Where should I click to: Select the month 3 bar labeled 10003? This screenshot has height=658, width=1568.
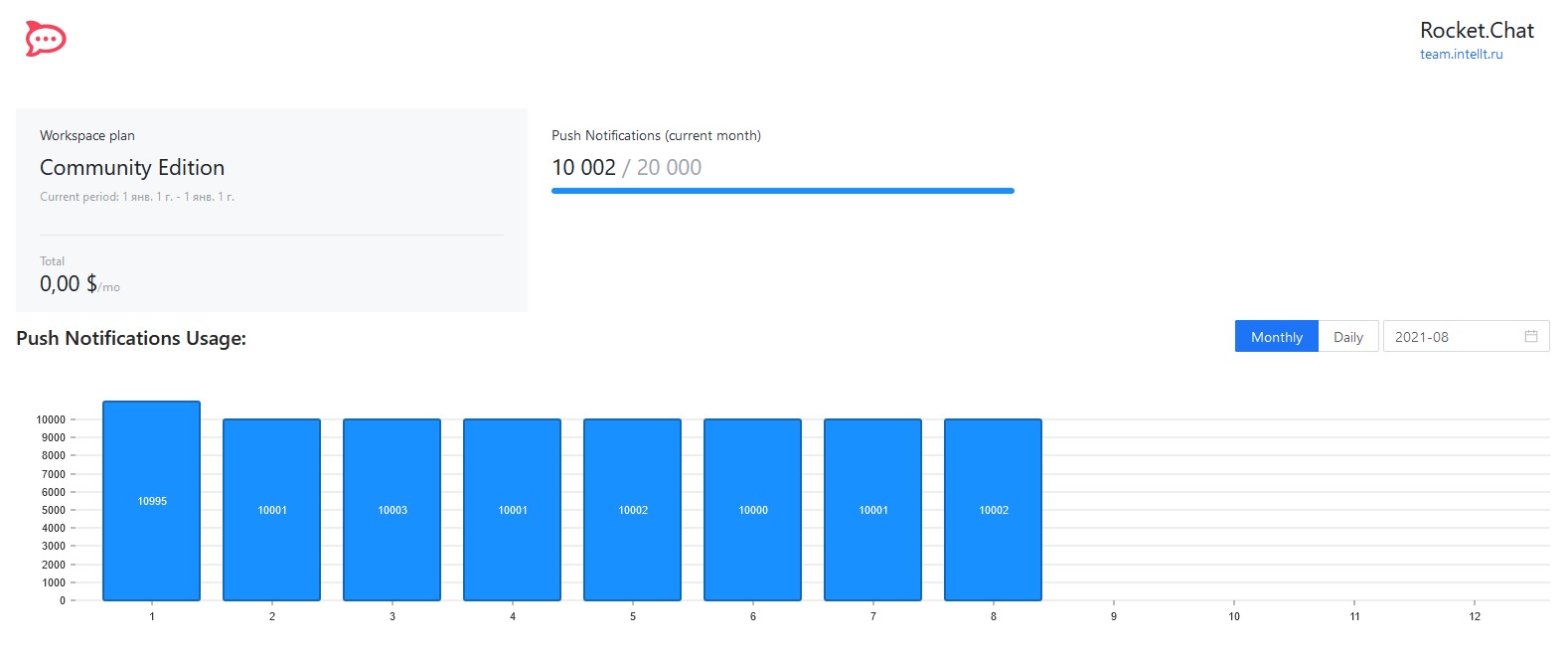(392, 510)
